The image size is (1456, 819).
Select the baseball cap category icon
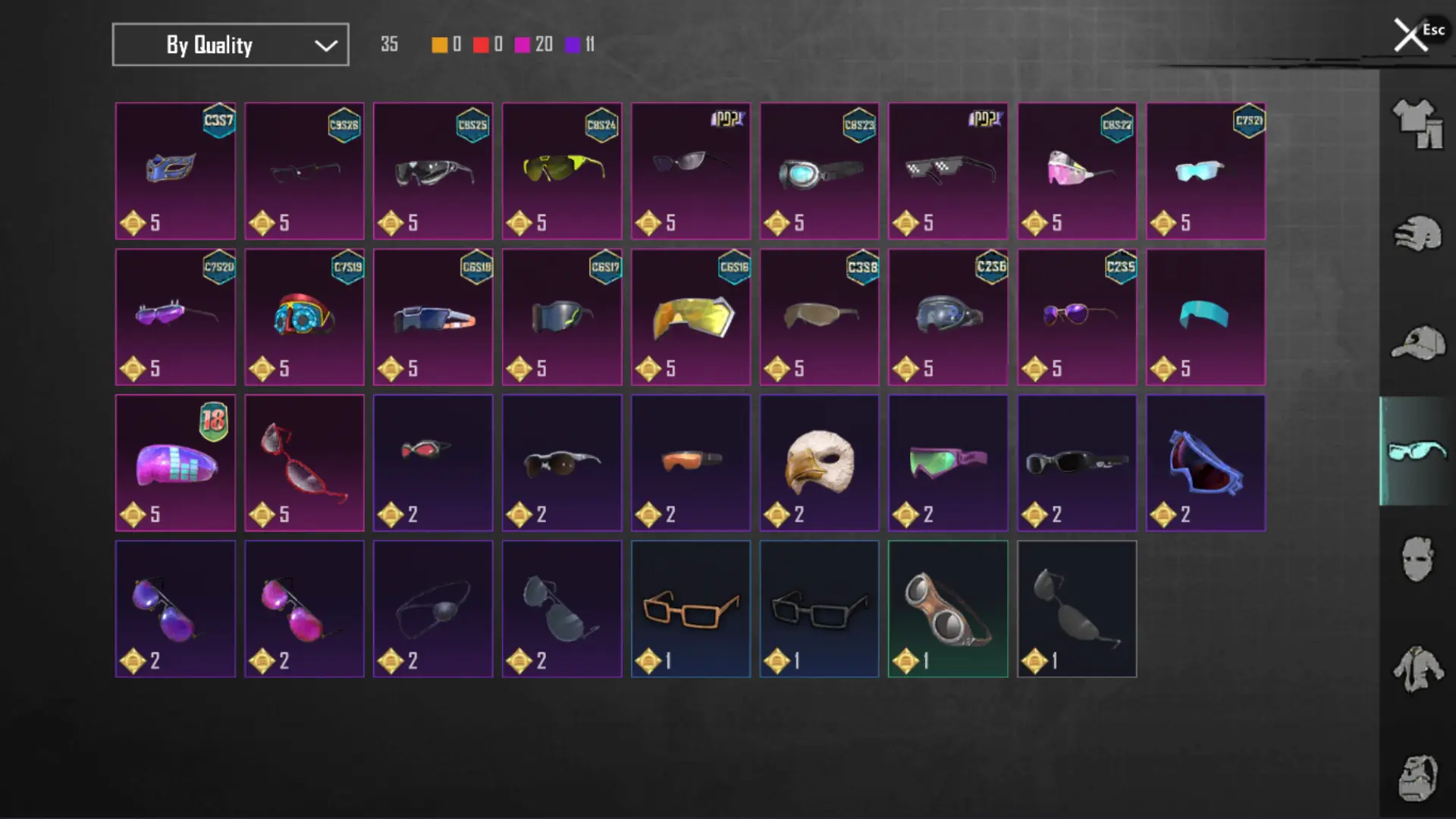click(1417, 343)
